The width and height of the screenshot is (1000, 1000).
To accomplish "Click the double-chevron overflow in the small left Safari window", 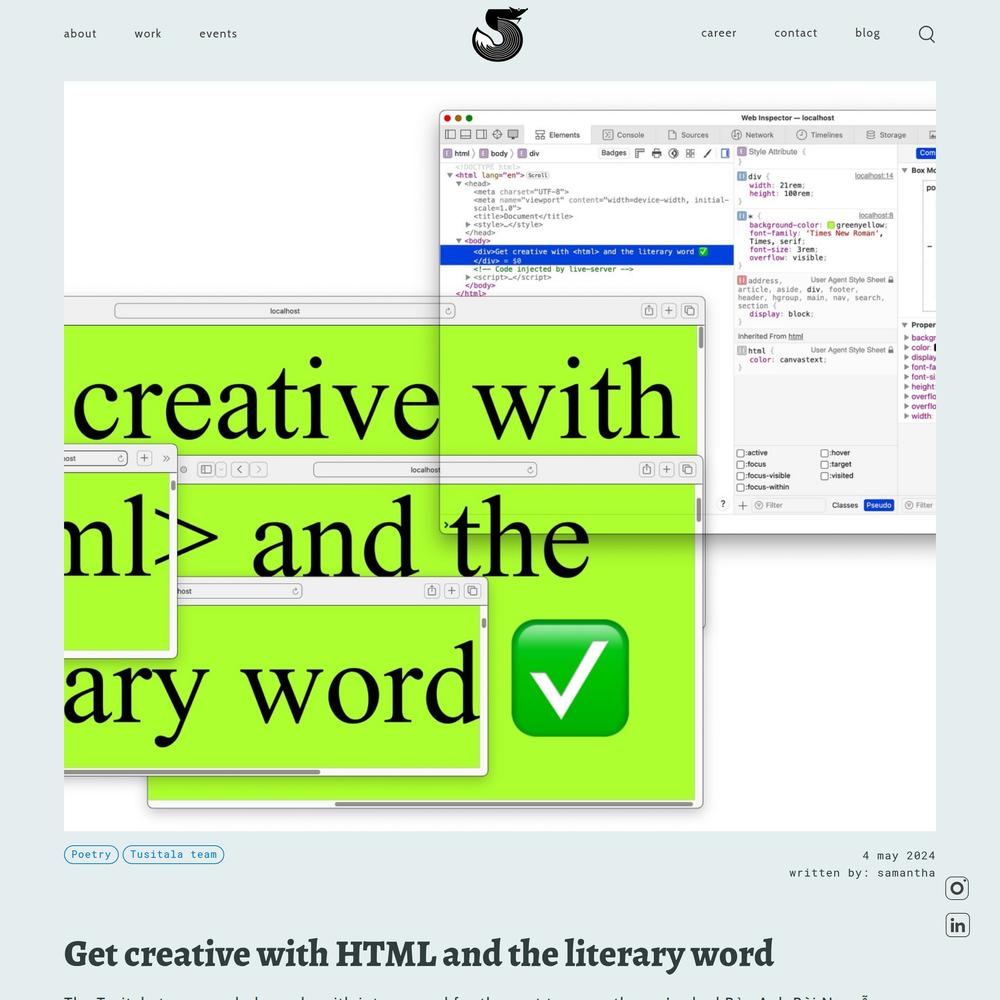I will pos(166,458).
